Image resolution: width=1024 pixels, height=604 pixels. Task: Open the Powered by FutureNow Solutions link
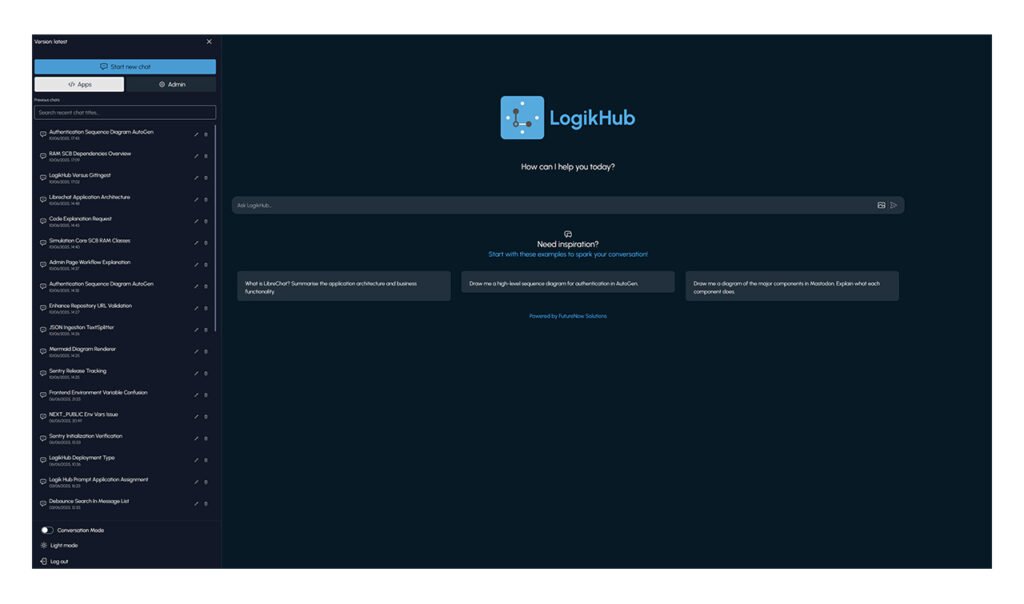tap(568, 316)
